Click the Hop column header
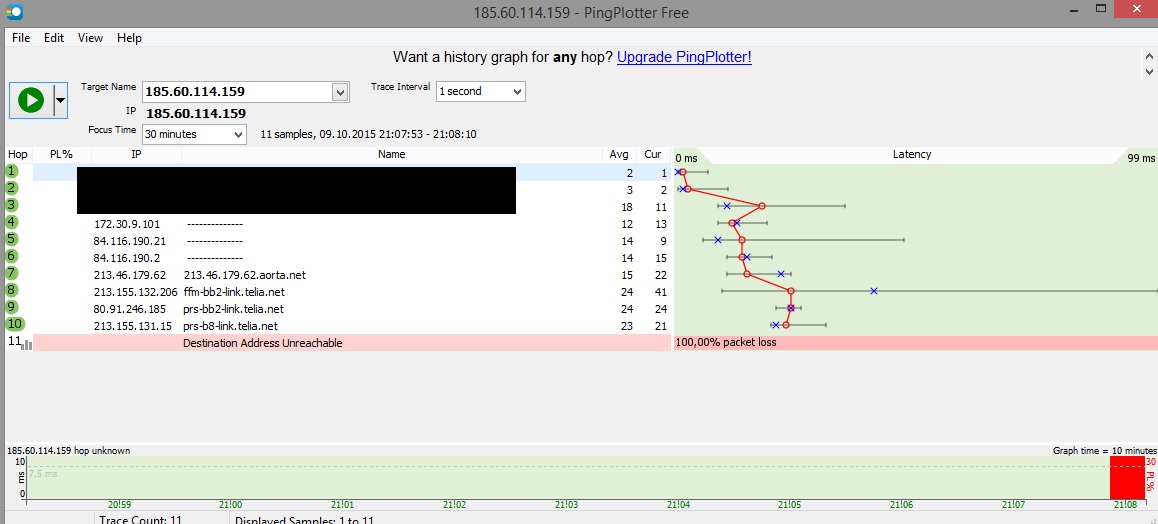 pyautogui.click(x=18, y=154)
